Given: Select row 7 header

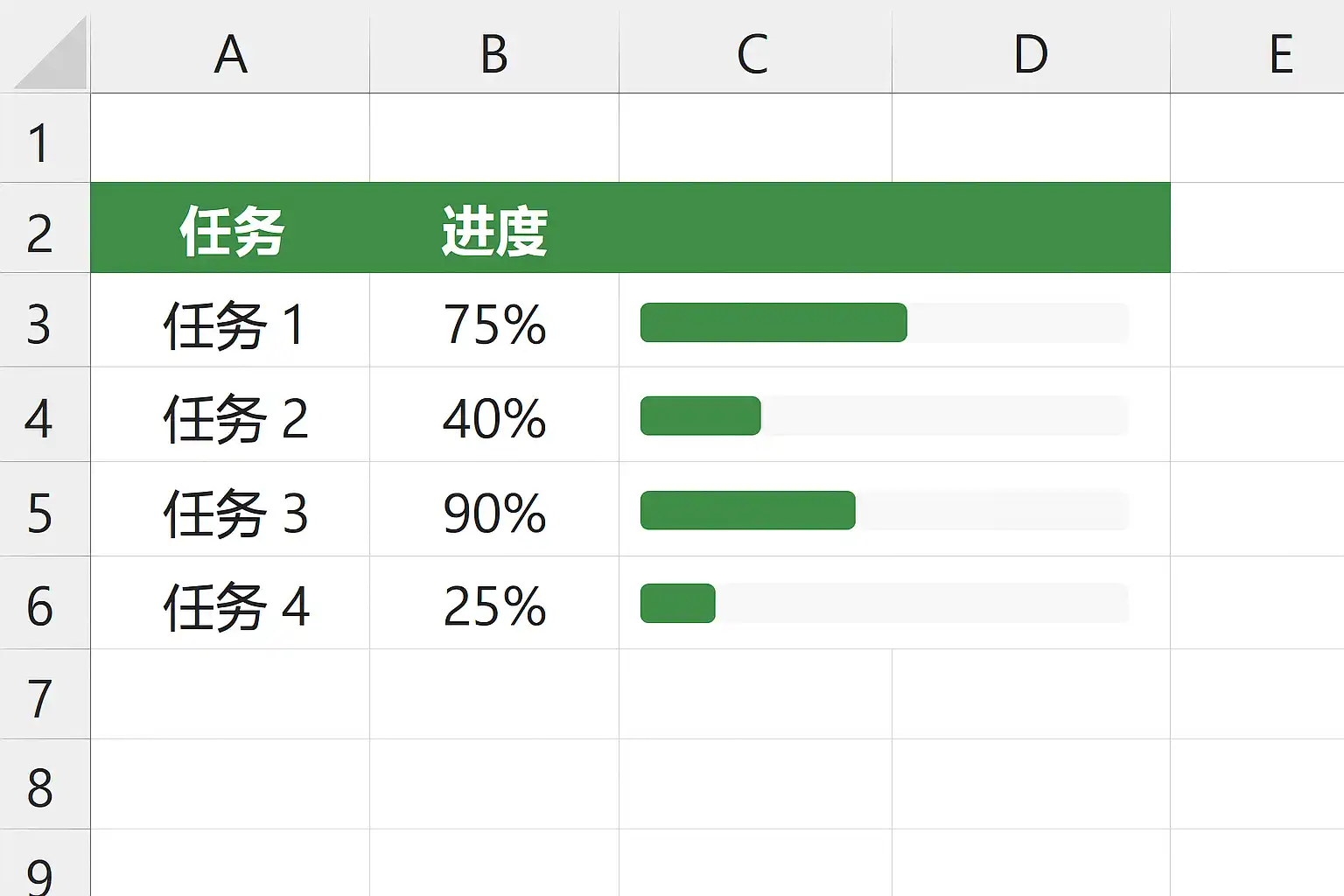Looking at the screenshot, I should point(40,698).
